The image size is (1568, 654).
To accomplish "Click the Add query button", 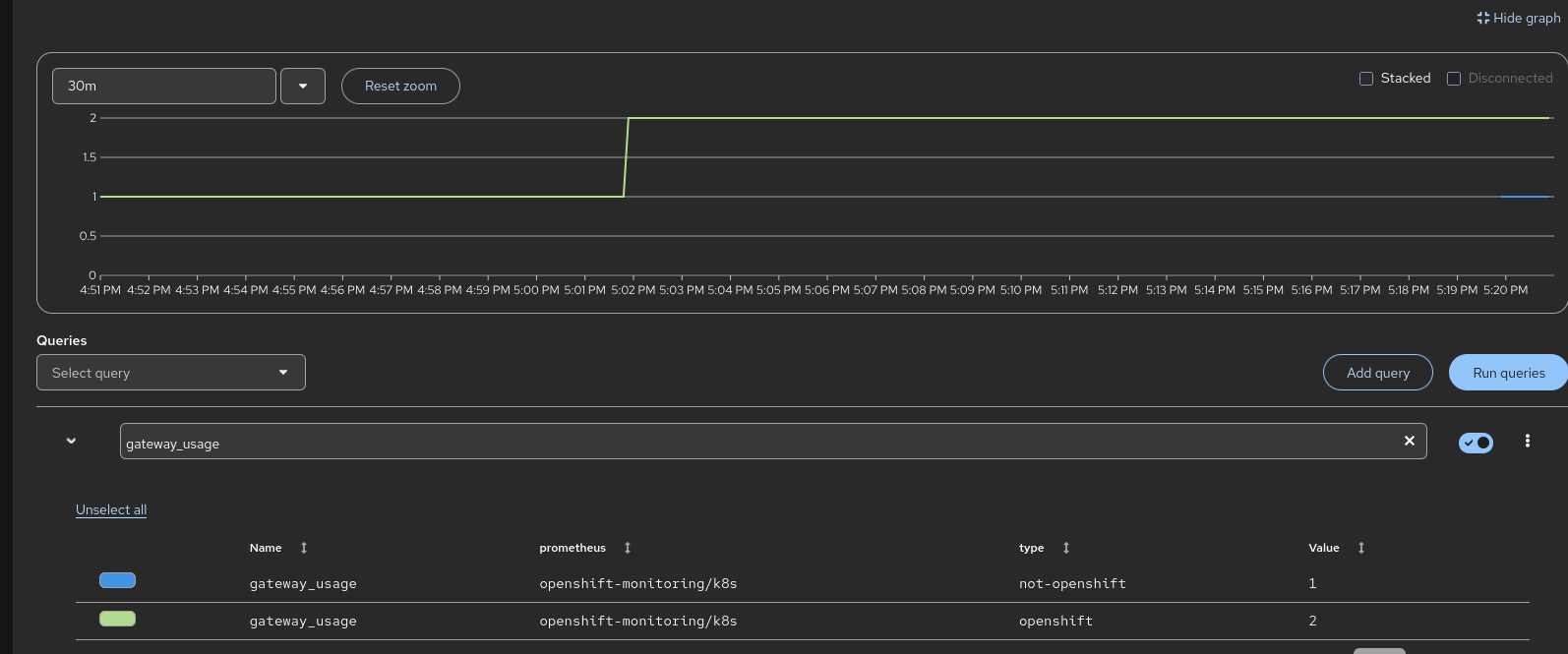I will tap(1377, 373).
